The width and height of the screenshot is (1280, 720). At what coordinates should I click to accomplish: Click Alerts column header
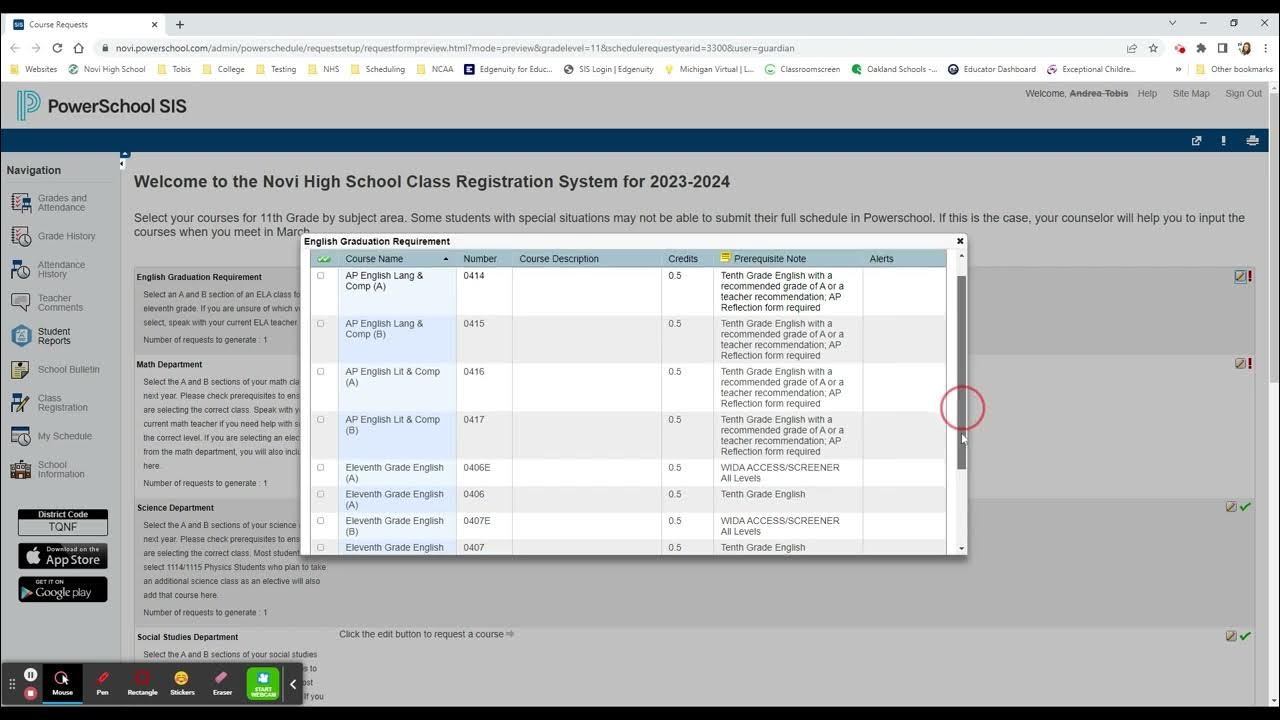tap(881, 259)
